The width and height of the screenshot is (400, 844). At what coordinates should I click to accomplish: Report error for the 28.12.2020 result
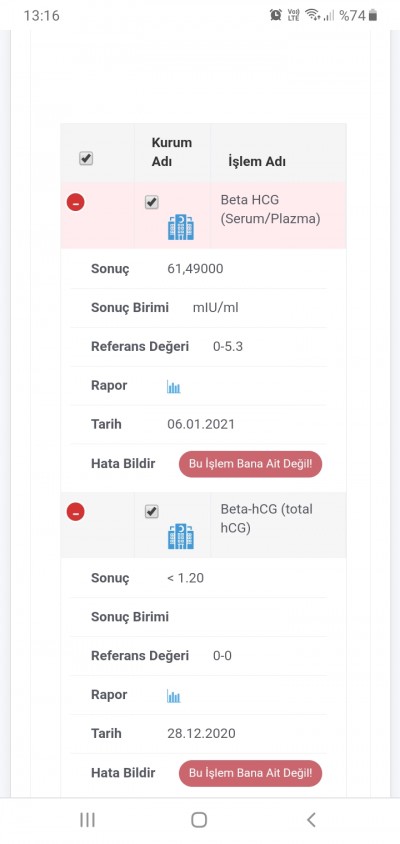coord(250,773)
